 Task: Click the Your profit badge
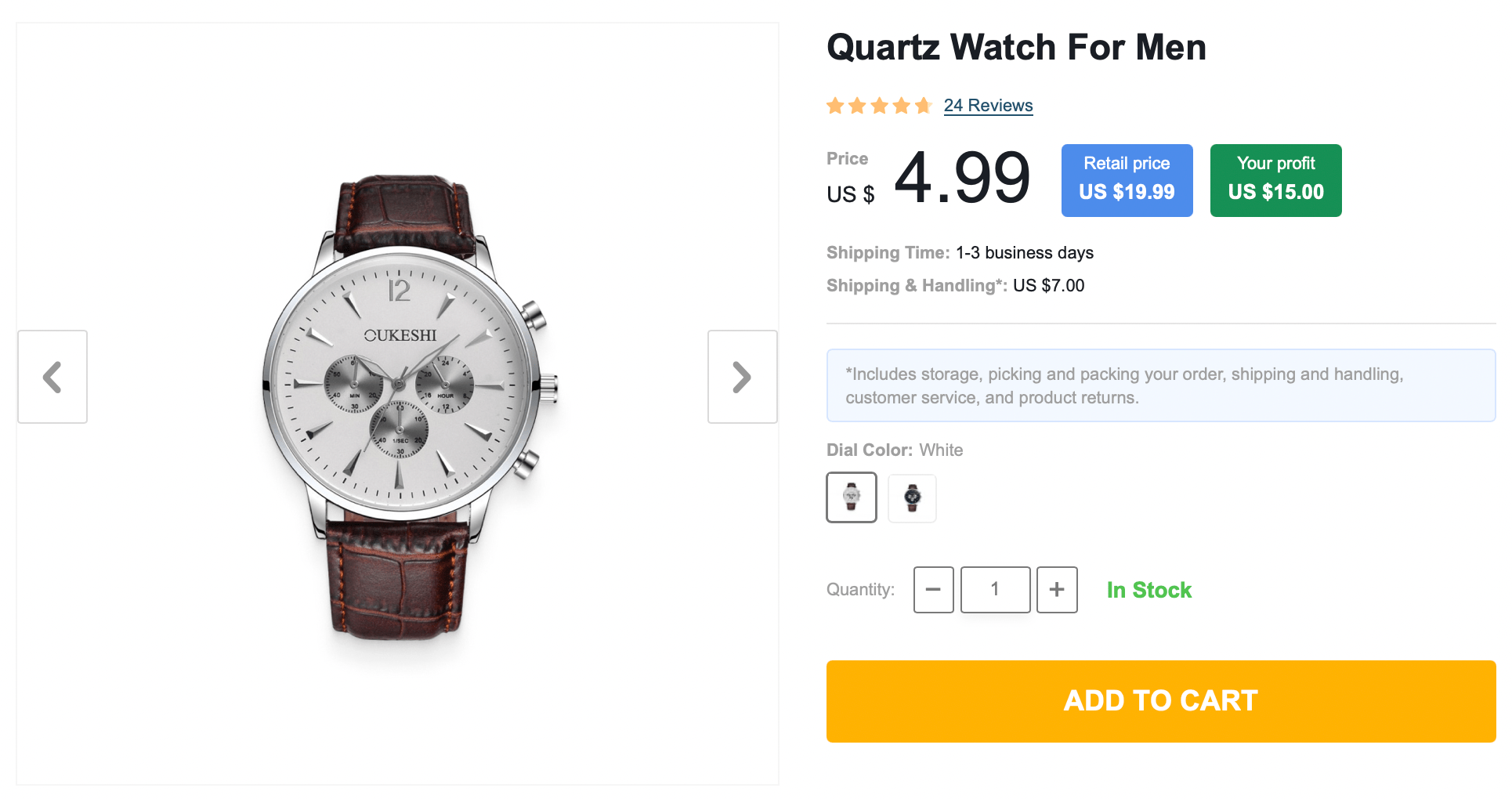(x=1275, y=180)
